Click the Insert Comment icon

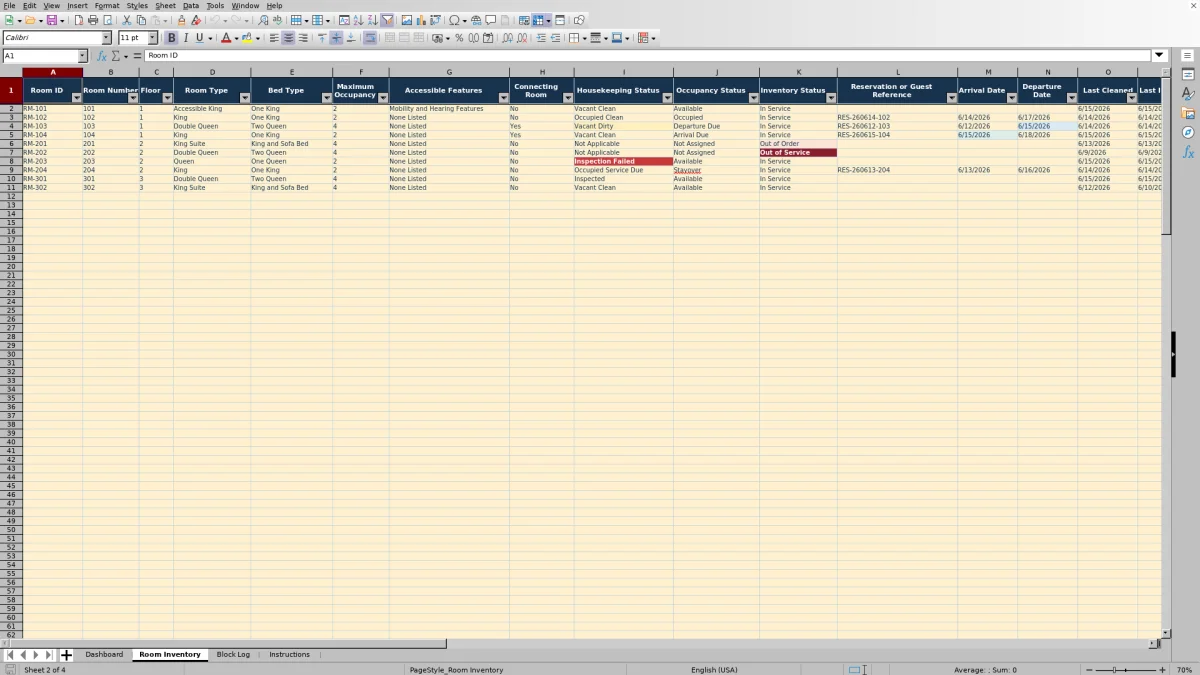point(491,20)
